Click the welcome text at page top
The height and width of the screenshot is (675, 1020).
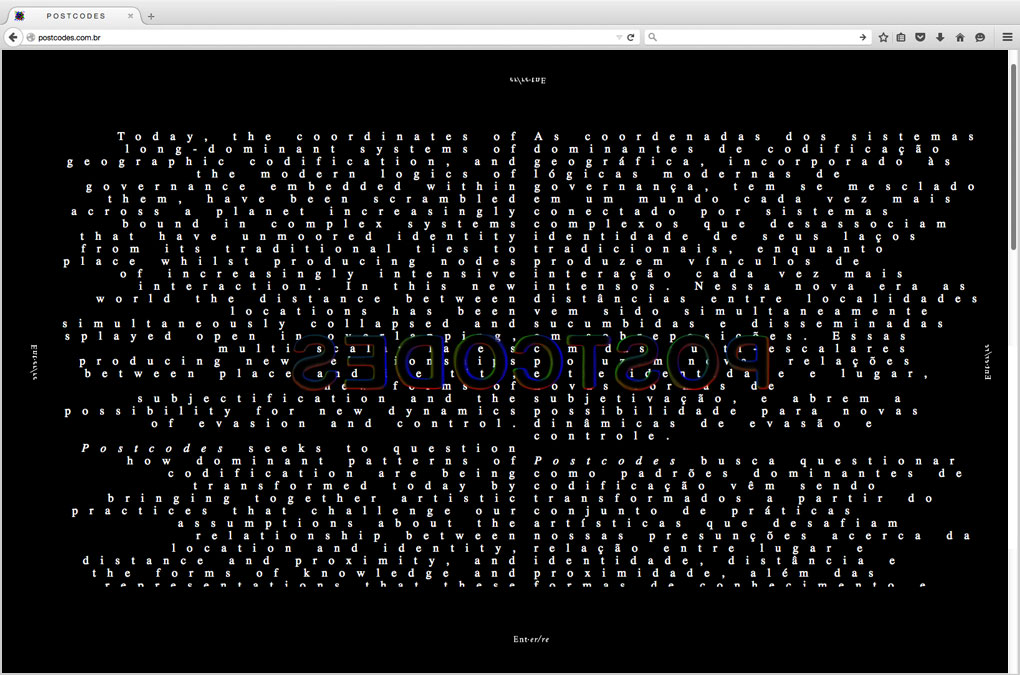point(528,77)
